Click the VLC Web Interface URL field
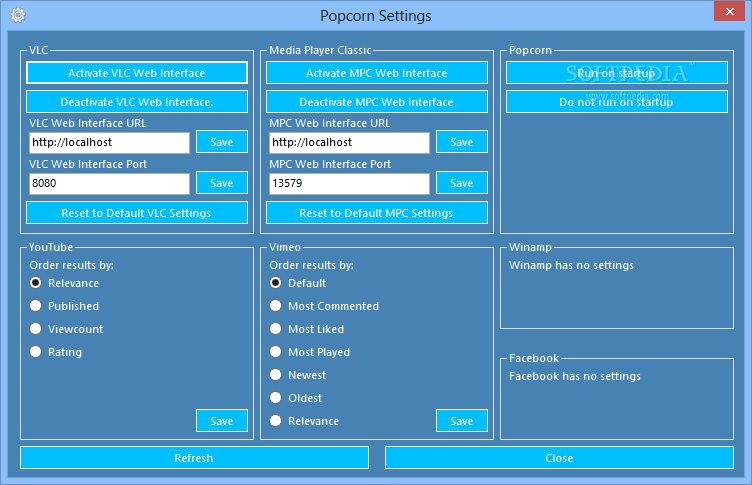Viewport: 752px width, 485px height. [x=109, y=142]
